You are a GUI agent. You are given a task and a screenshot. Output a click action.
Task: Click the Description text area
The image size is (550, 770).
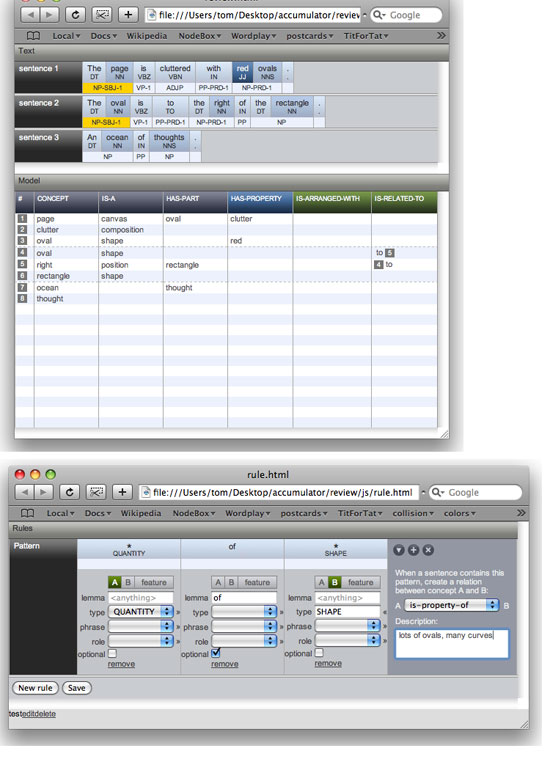click(x=452, y=644)
